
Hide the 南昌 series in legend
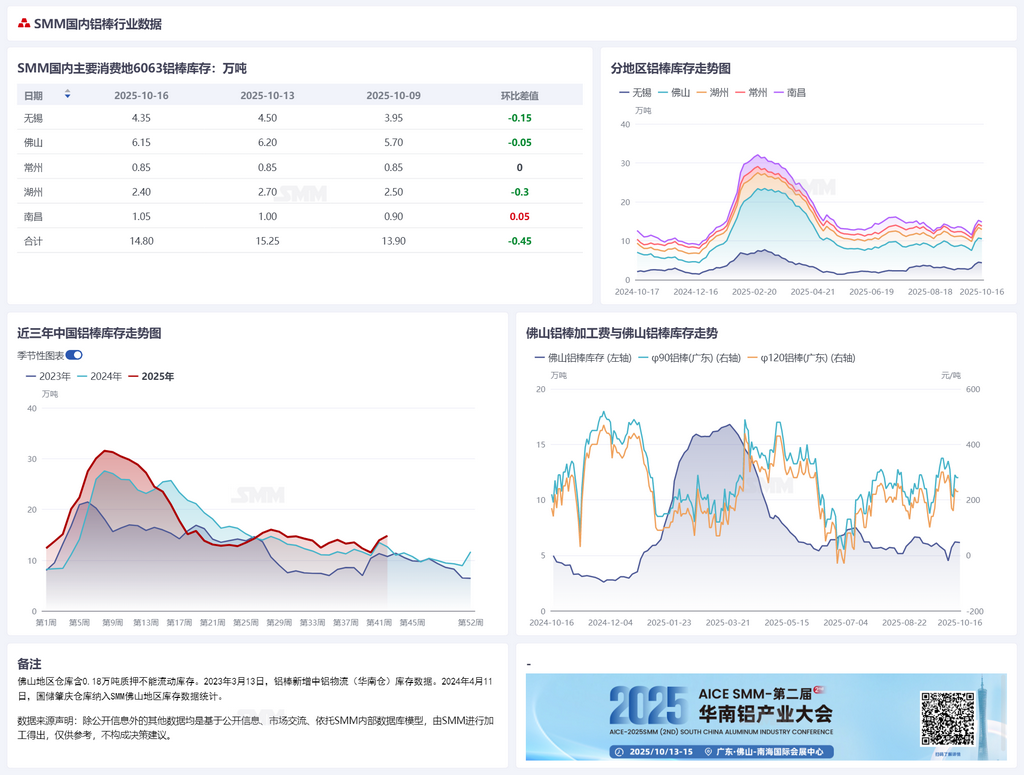click(x=793, y=92)
